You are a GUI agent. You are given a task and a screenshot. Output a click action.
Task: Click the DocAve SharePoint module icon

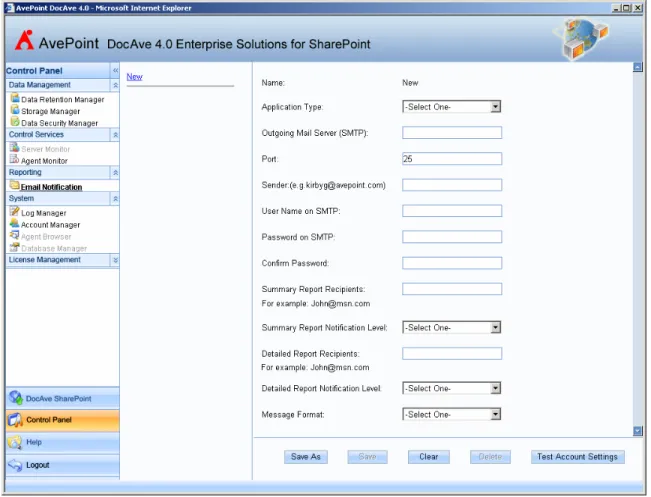pos(16,398)
